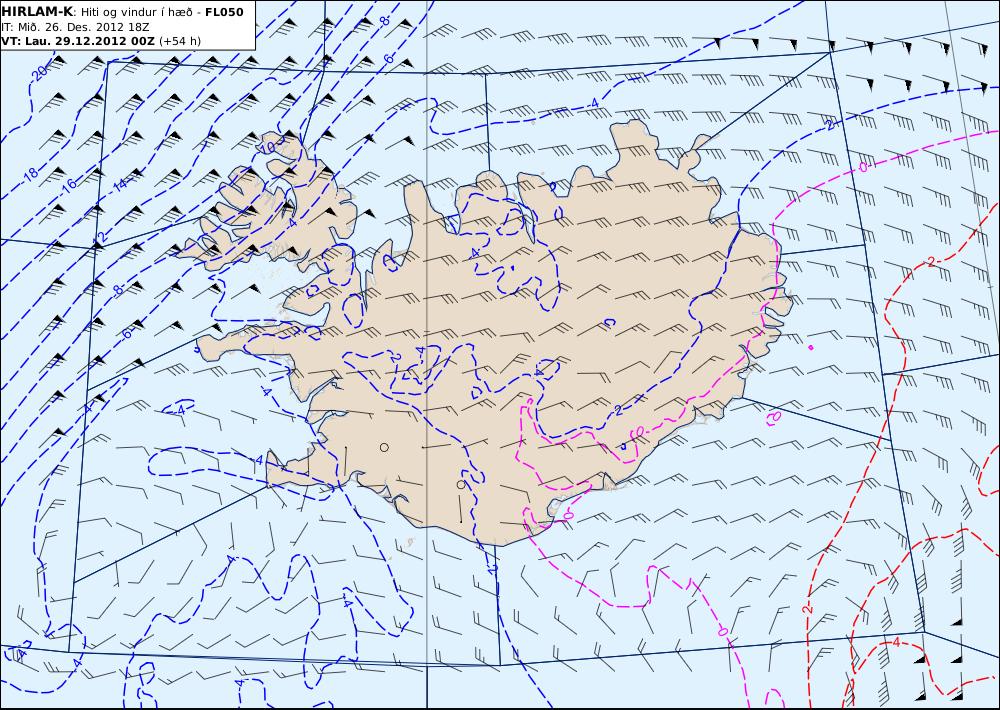
Task: Click the "VT: Lau. 29.12.2012 00Z" valid time
Action: pyautogui.click(x=78, y=41)
